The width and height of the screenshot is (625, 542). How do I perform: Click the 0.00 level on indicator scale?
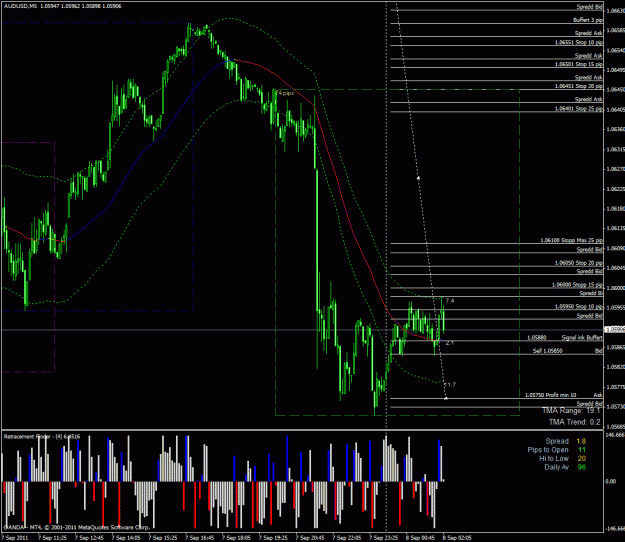point(611,481)
